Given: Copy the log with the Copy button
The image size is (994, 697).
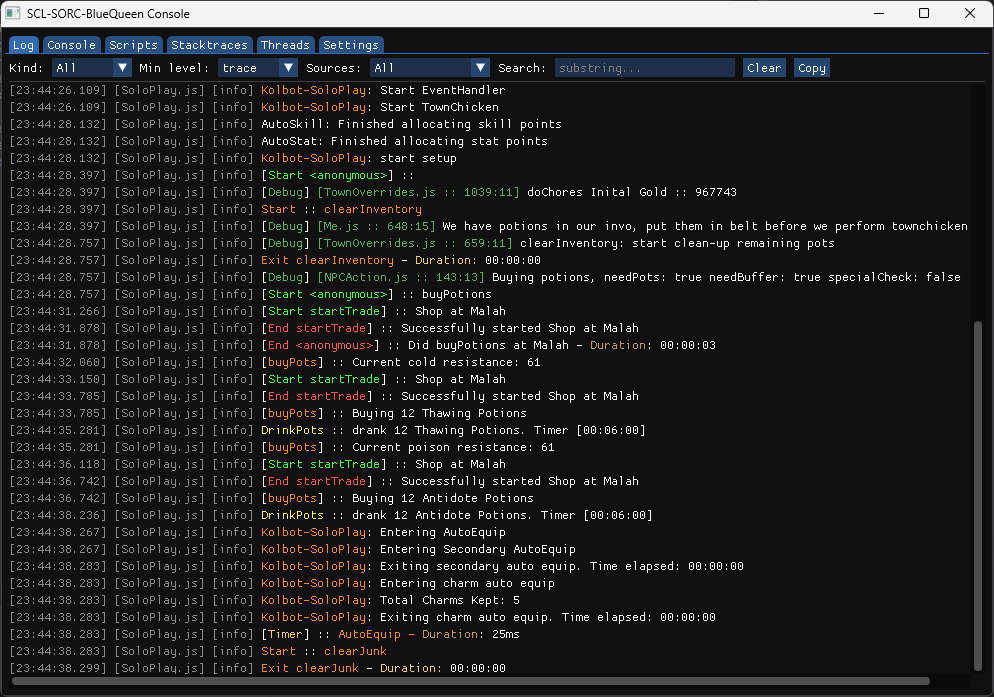Looking at the screenshot, I should click(811, 68).
